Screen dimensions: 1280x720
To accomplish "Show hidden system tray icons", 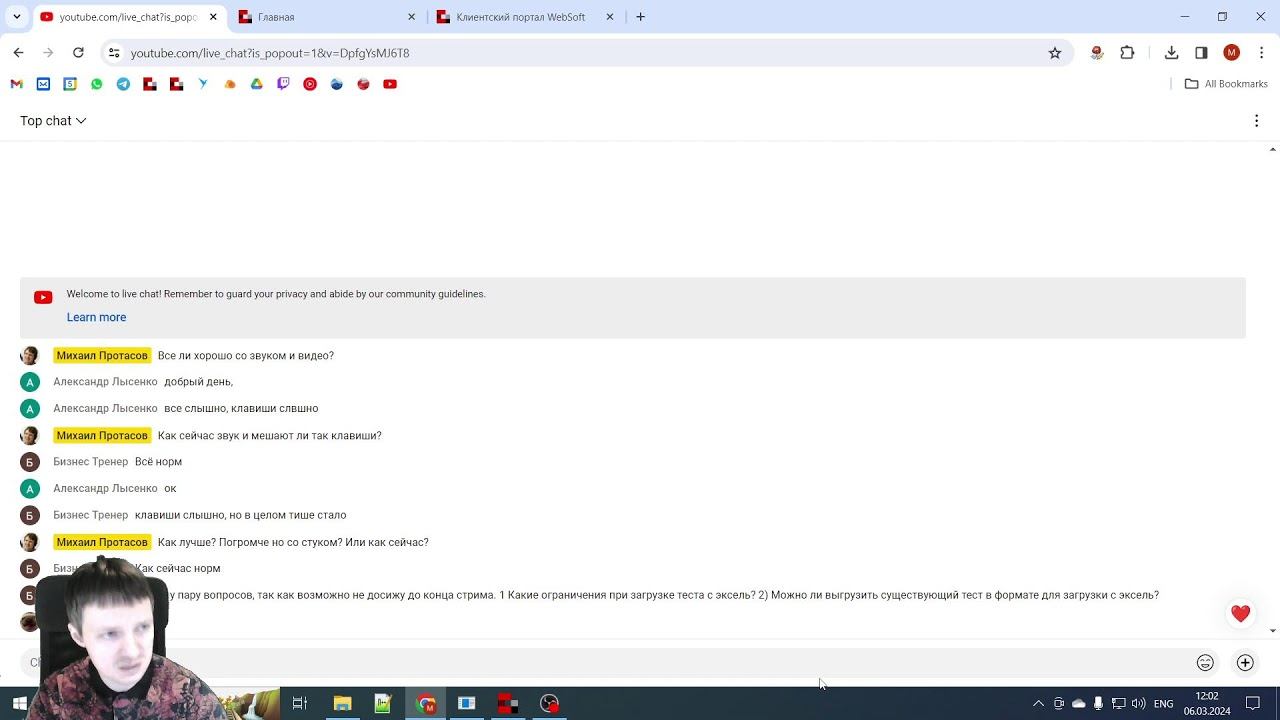I will [x=1038, y=704].
